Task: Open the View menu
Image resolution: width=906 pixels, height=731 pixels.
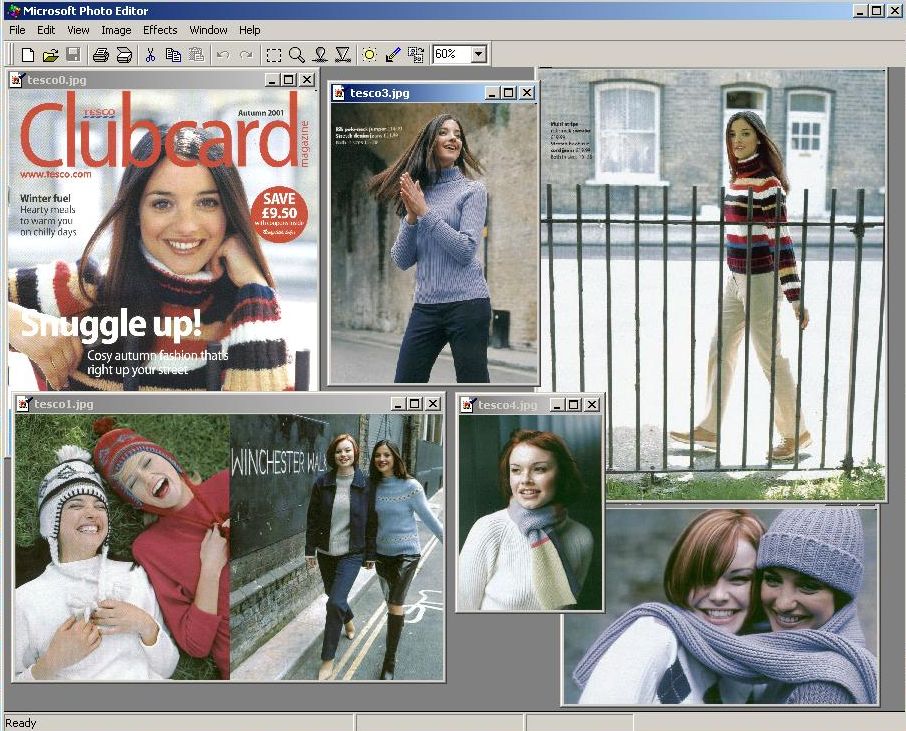Action: [78, 30]
